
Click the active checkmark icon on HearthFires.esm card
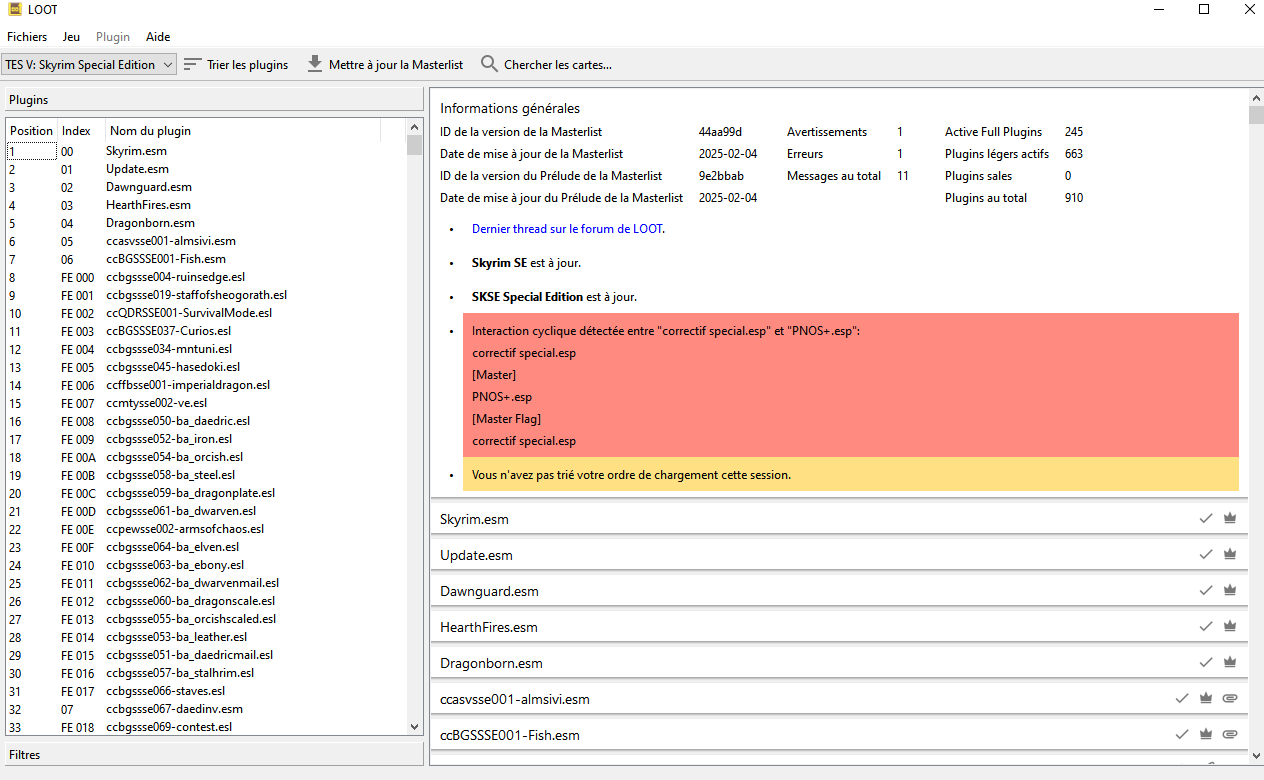(x=1206, y=626)
